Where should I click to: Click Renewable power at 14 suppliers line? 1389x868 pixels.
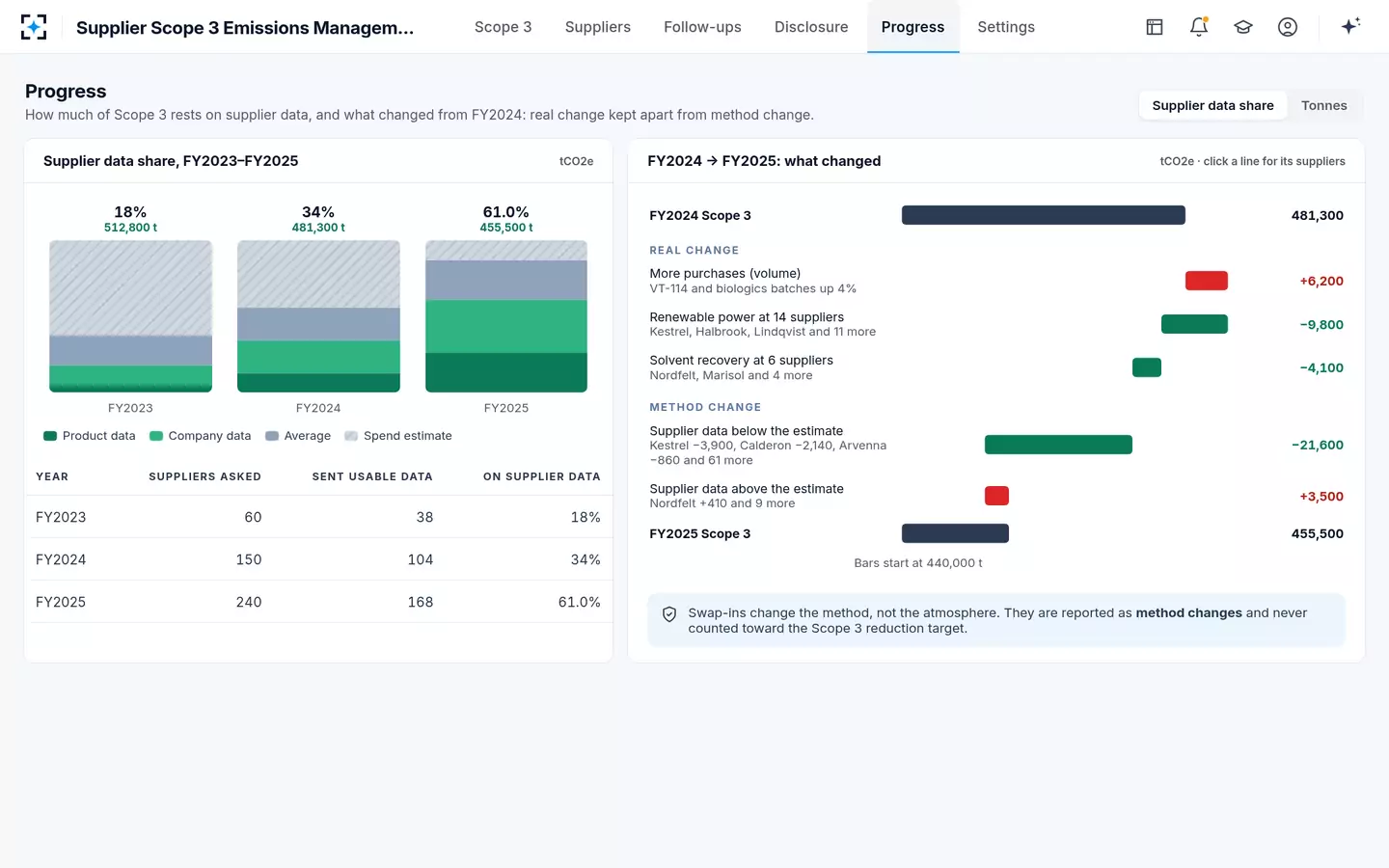pyautogui.click(x=996, y=324)
